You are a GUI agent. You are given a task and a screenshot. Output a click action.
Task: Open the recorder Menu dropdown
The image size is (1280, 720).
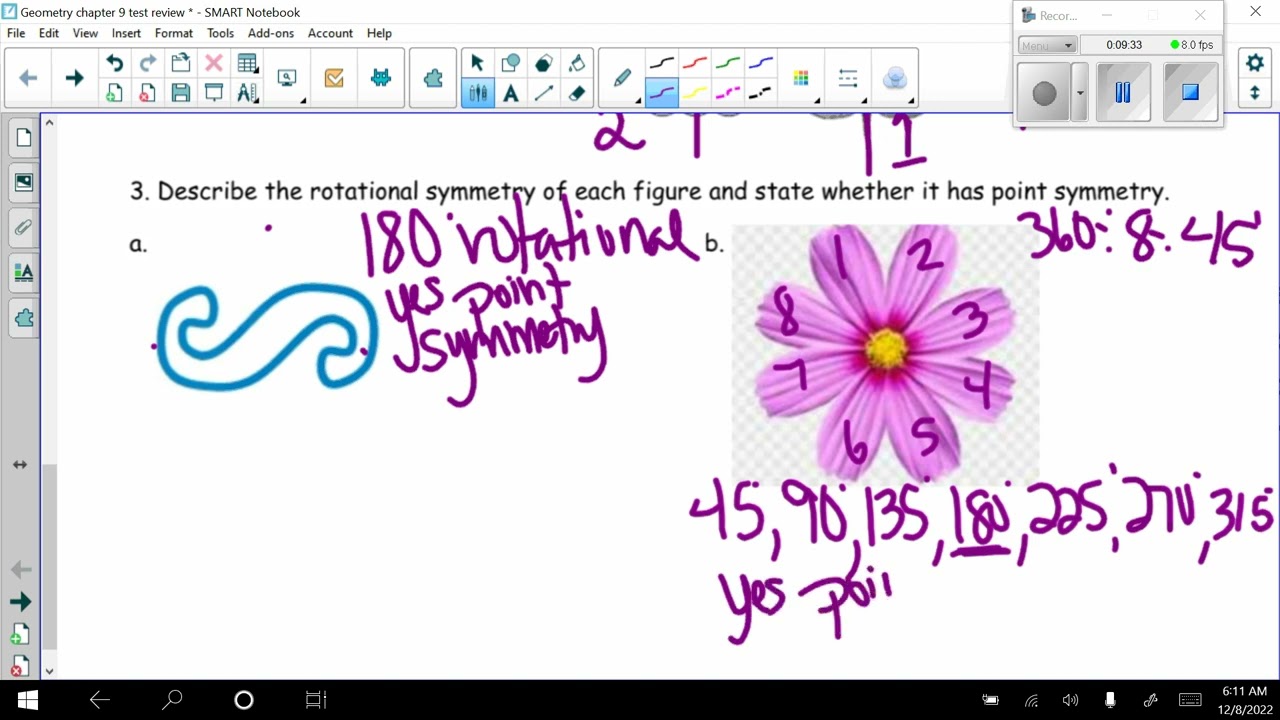(x=1047, y=45)
